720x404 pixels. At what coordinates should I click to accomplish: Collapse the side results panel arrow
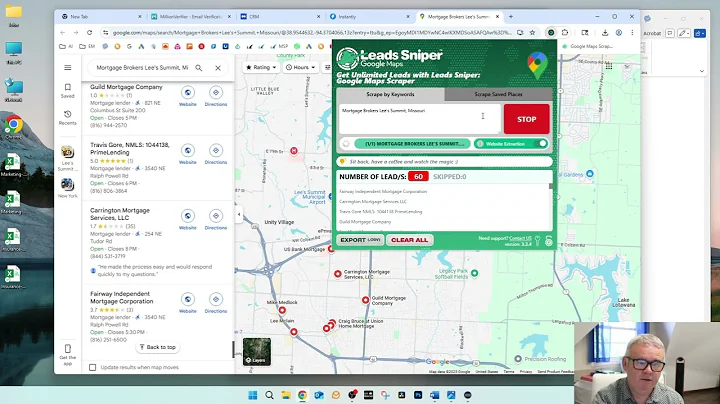point(239,214)
